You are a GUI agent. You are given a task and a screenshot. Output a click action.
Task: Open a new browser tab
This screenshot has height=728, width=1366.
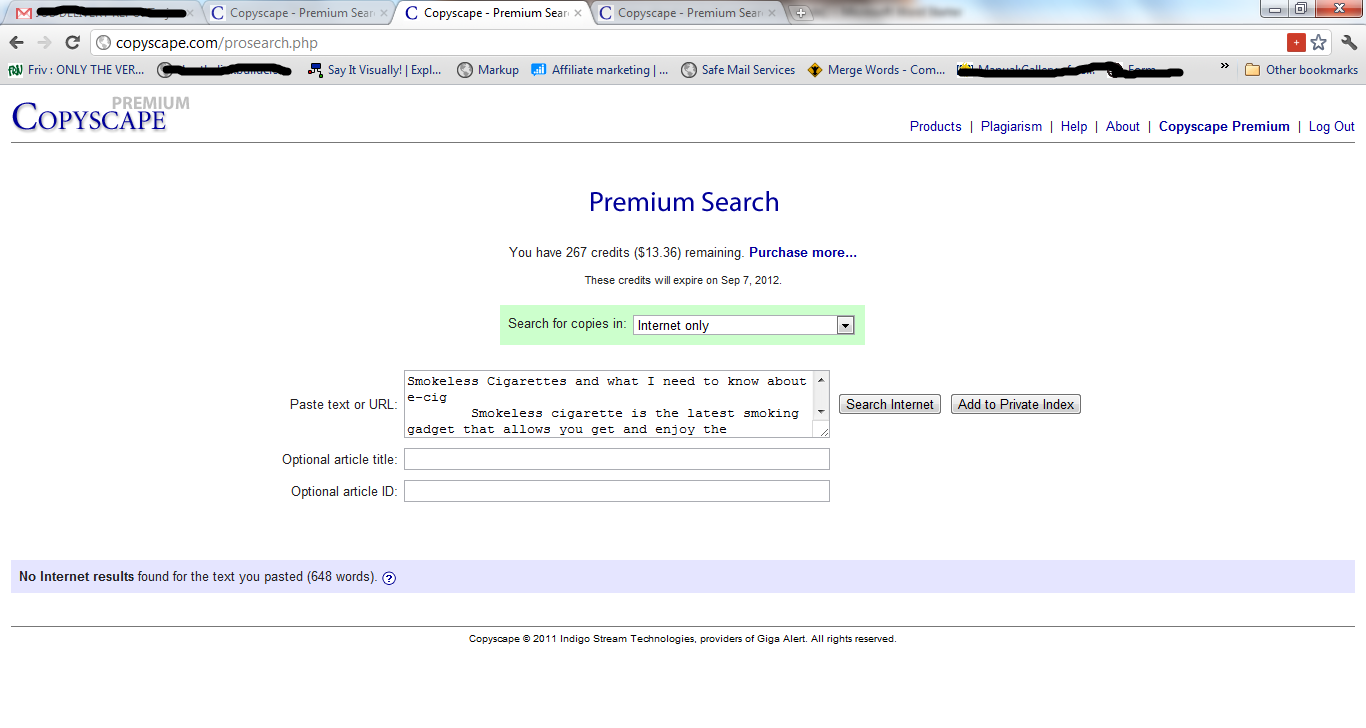pos(800,14)
